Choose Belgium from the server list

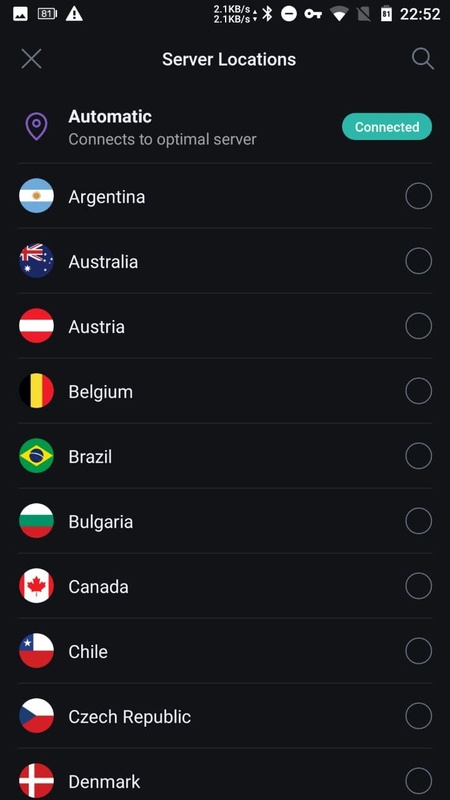click(225, 391)
